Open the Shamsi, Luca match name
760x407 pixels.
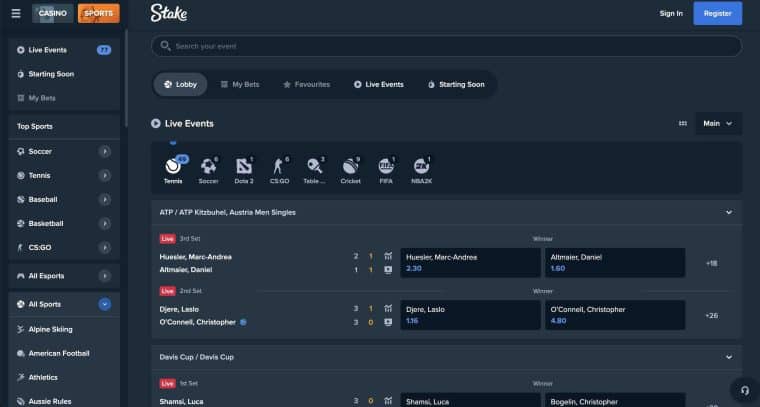click(x=181, y=402)
